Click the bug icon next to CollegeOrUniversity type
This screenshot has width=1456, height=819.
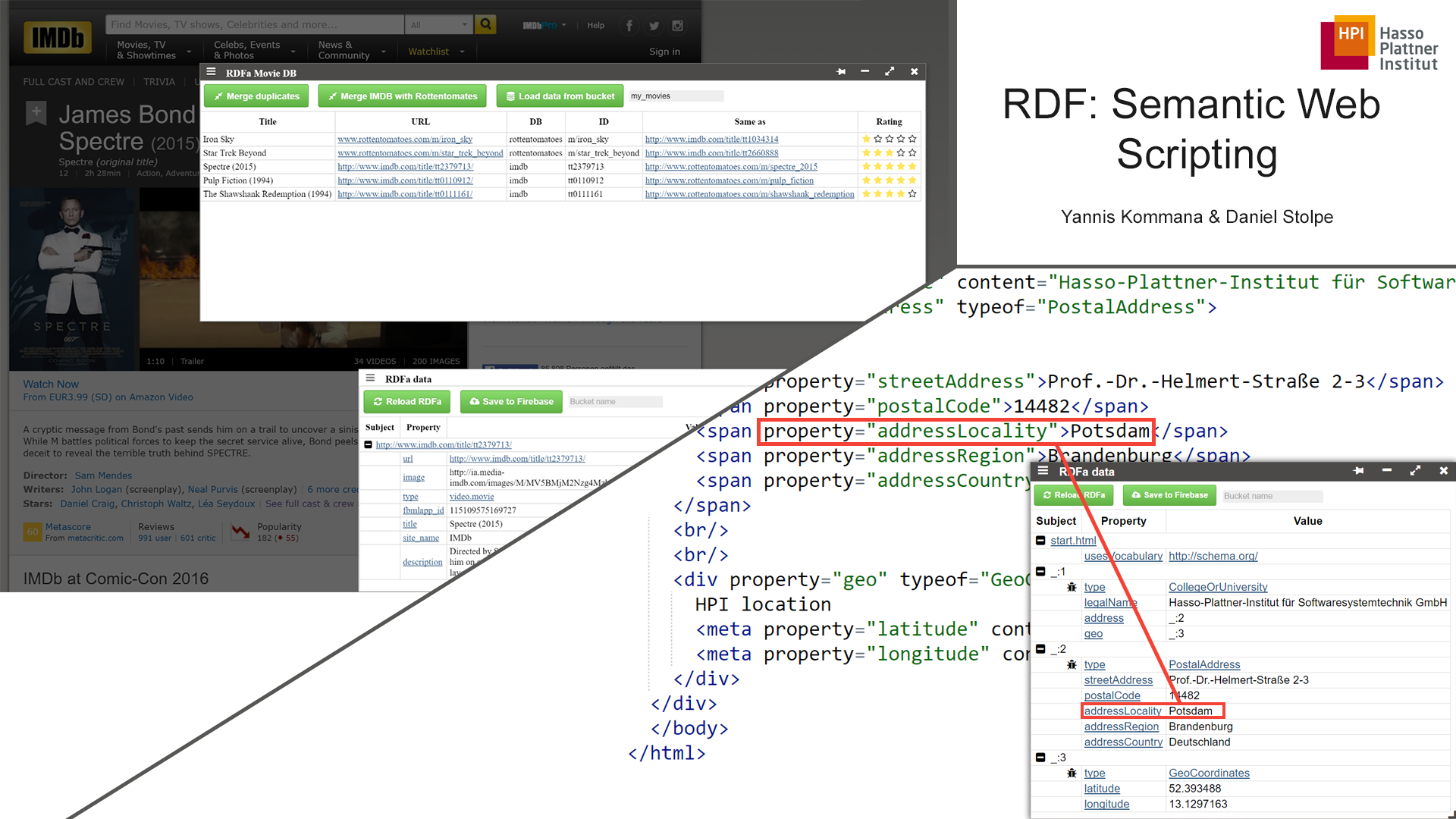1072,587
